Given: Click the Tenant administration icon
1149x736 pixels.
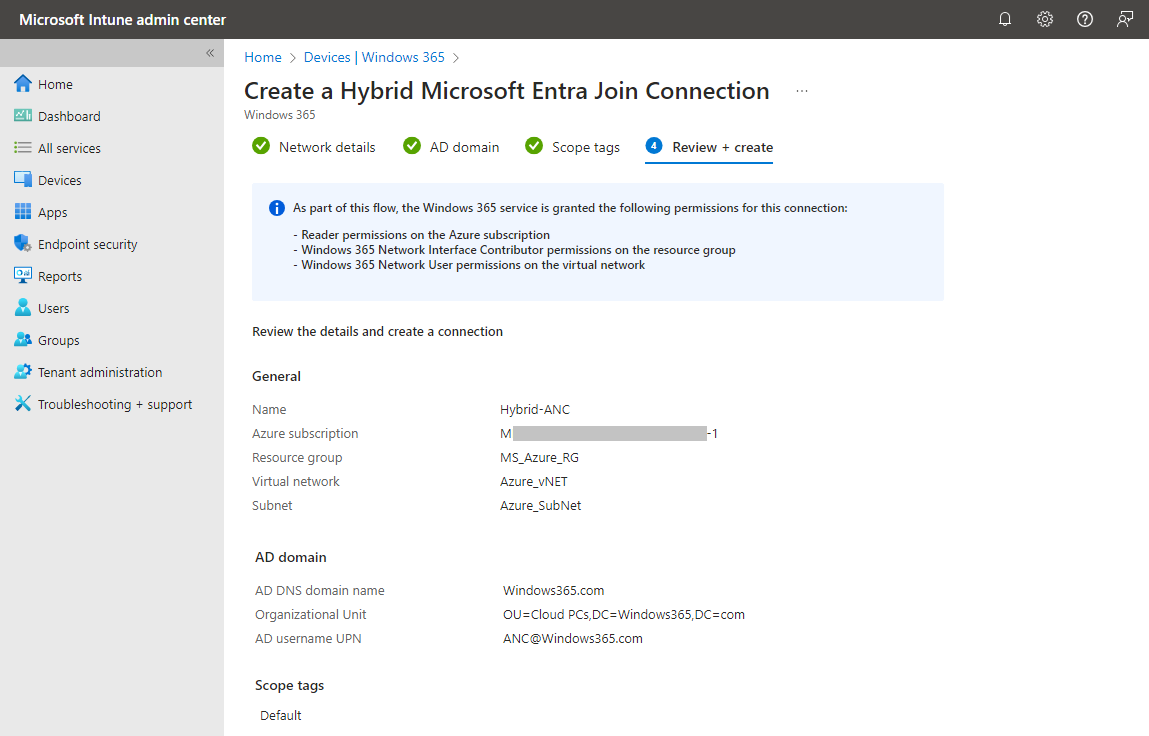Looking at the screenshot, I should (23, 372).
